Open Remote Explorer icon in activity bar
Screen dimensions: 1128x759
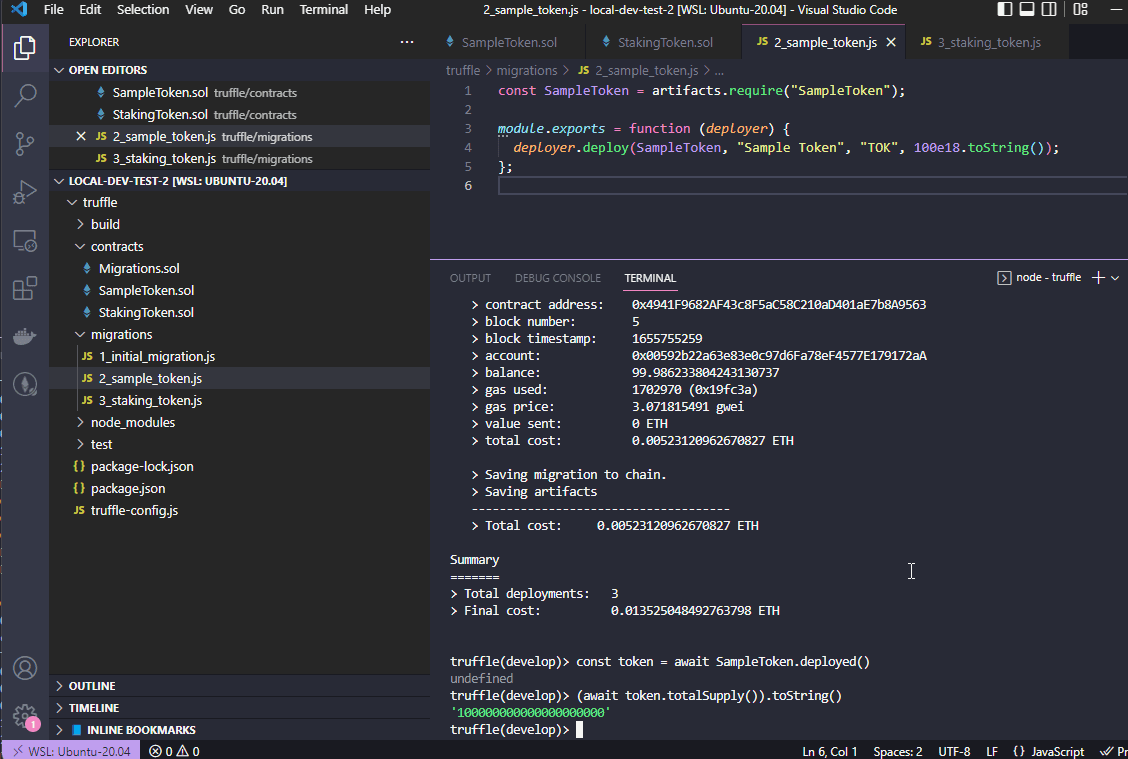(24, 240)
